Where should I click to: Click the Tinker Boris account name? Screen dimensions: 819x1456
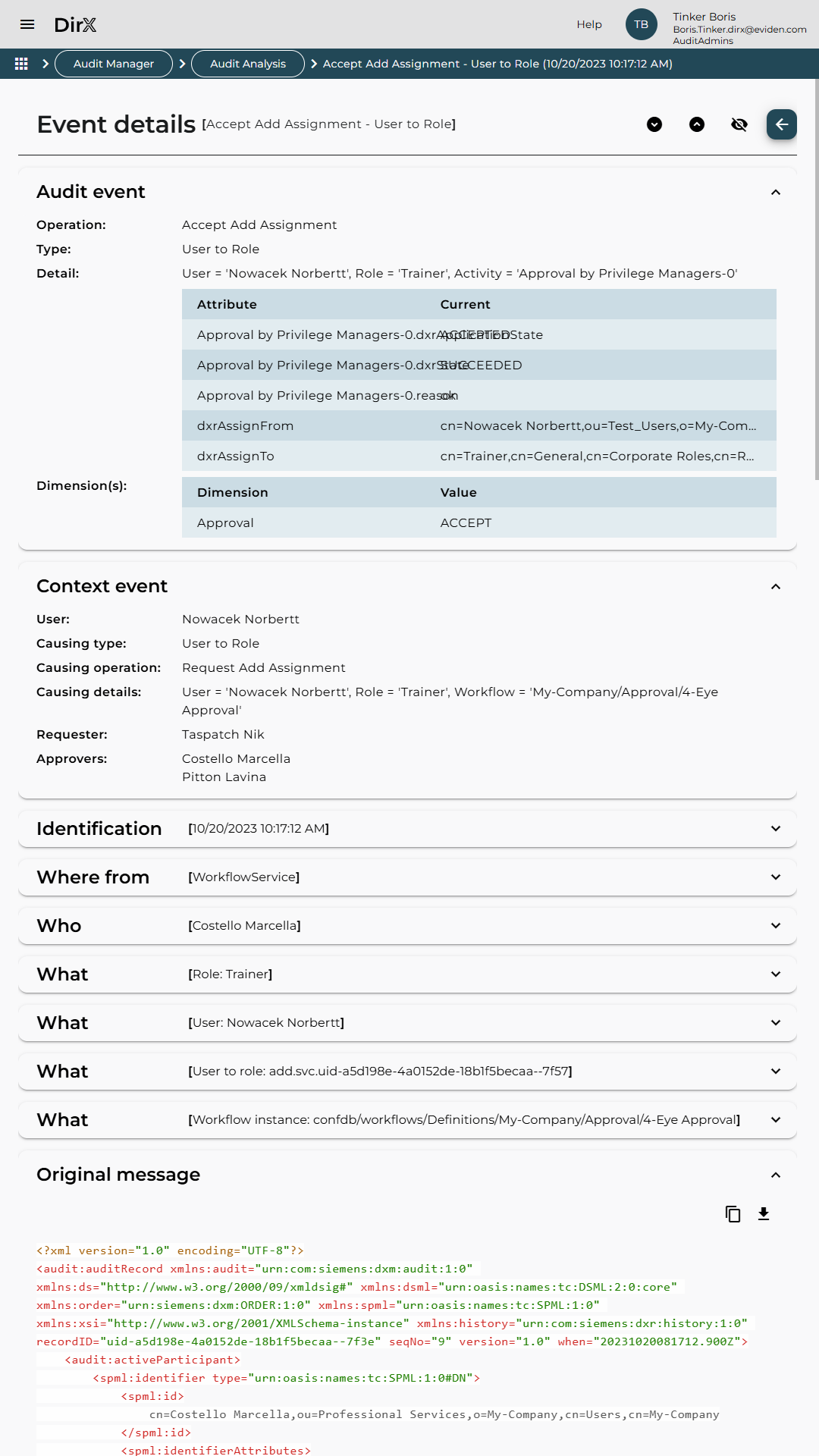[703, 17]
